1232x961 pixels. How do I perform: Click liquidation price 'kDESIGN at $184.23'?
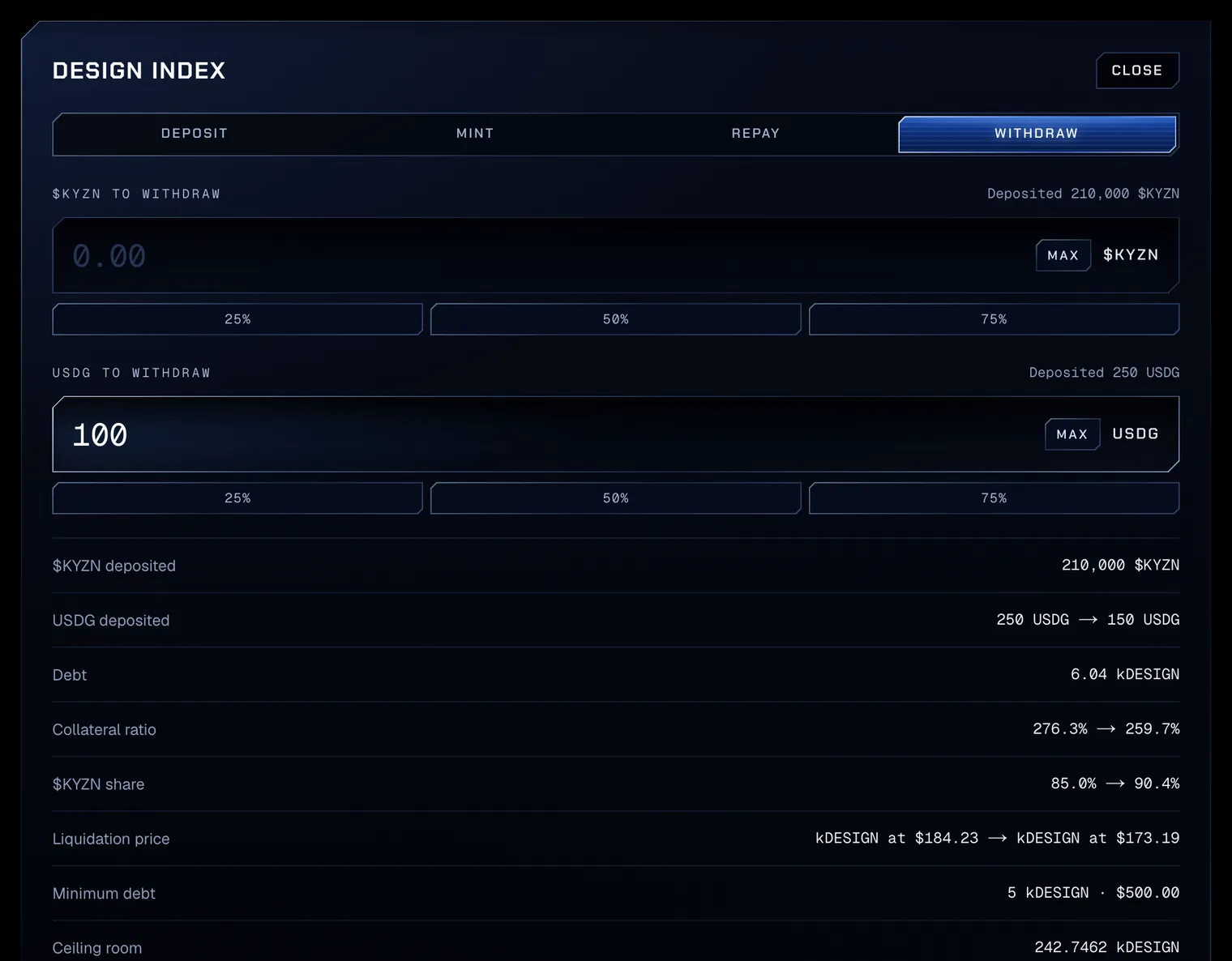pos(896,838)
